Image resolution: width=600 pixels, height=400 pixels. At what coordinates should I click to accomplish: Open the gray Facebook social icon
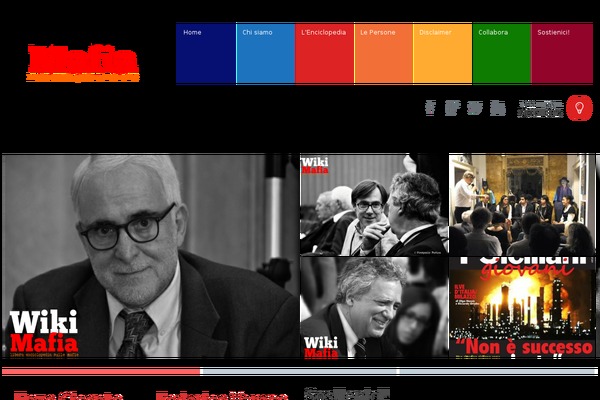point(430,108)
